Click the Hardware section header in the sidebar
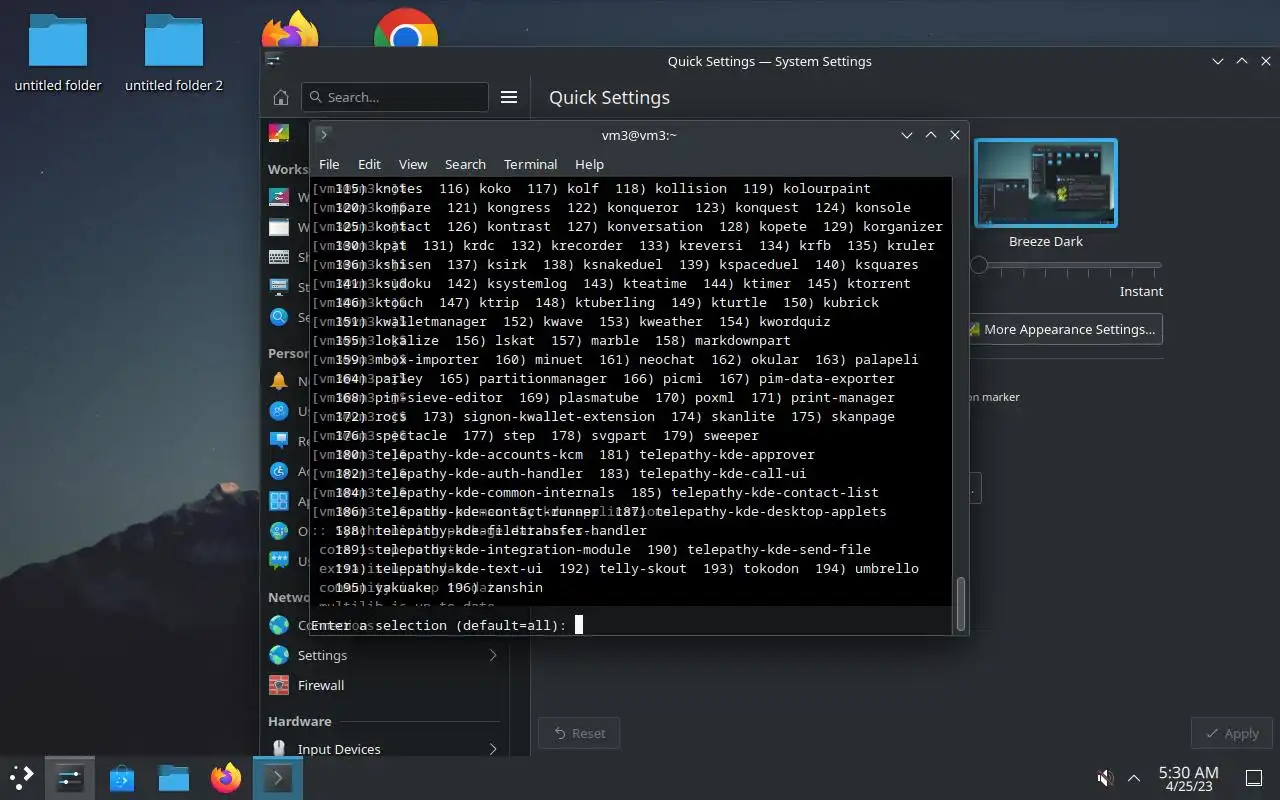Viewport: 1280px width, 800px height. [x=299, y=721]
